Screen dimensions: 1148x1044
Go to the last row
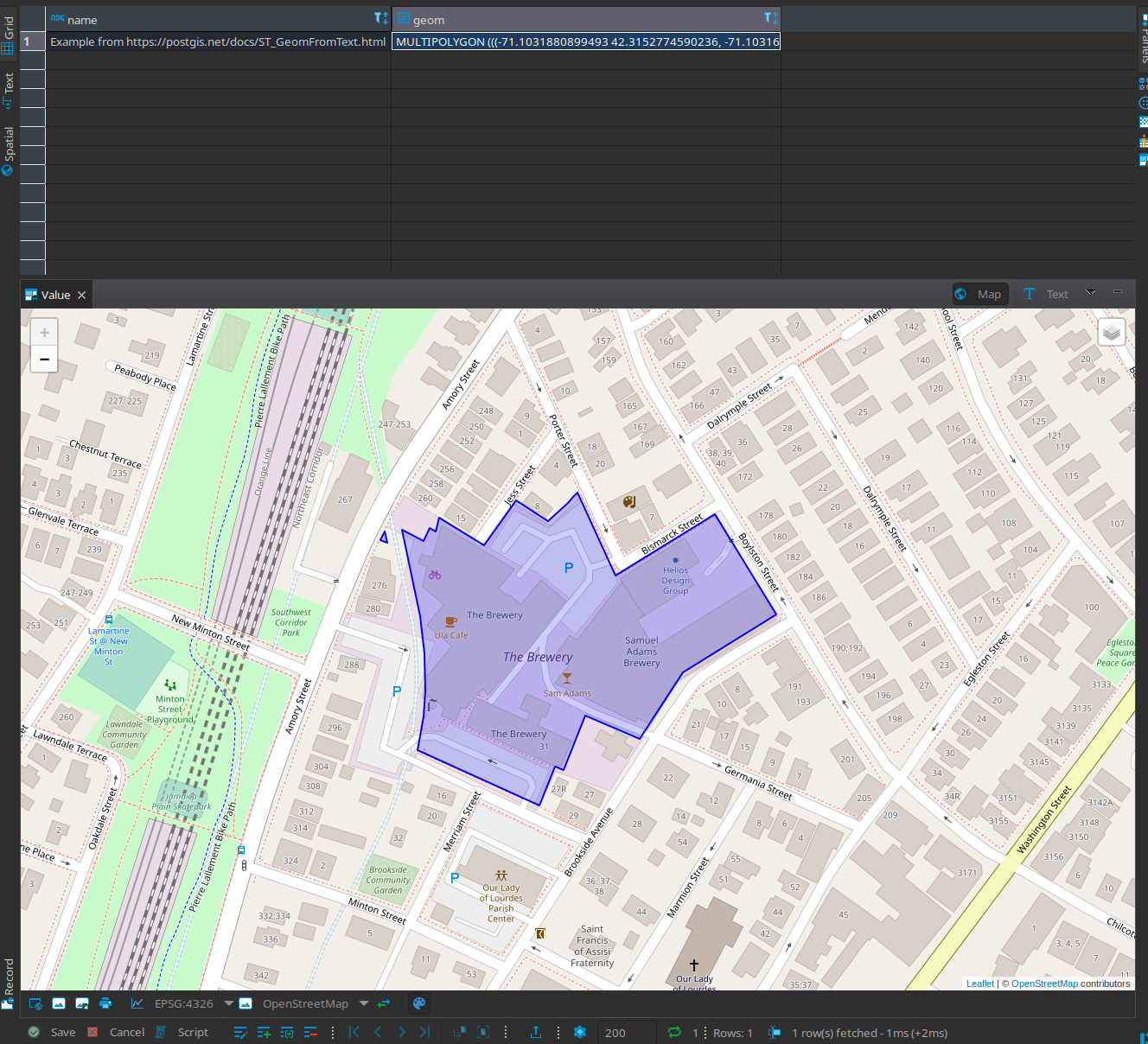424,1032
